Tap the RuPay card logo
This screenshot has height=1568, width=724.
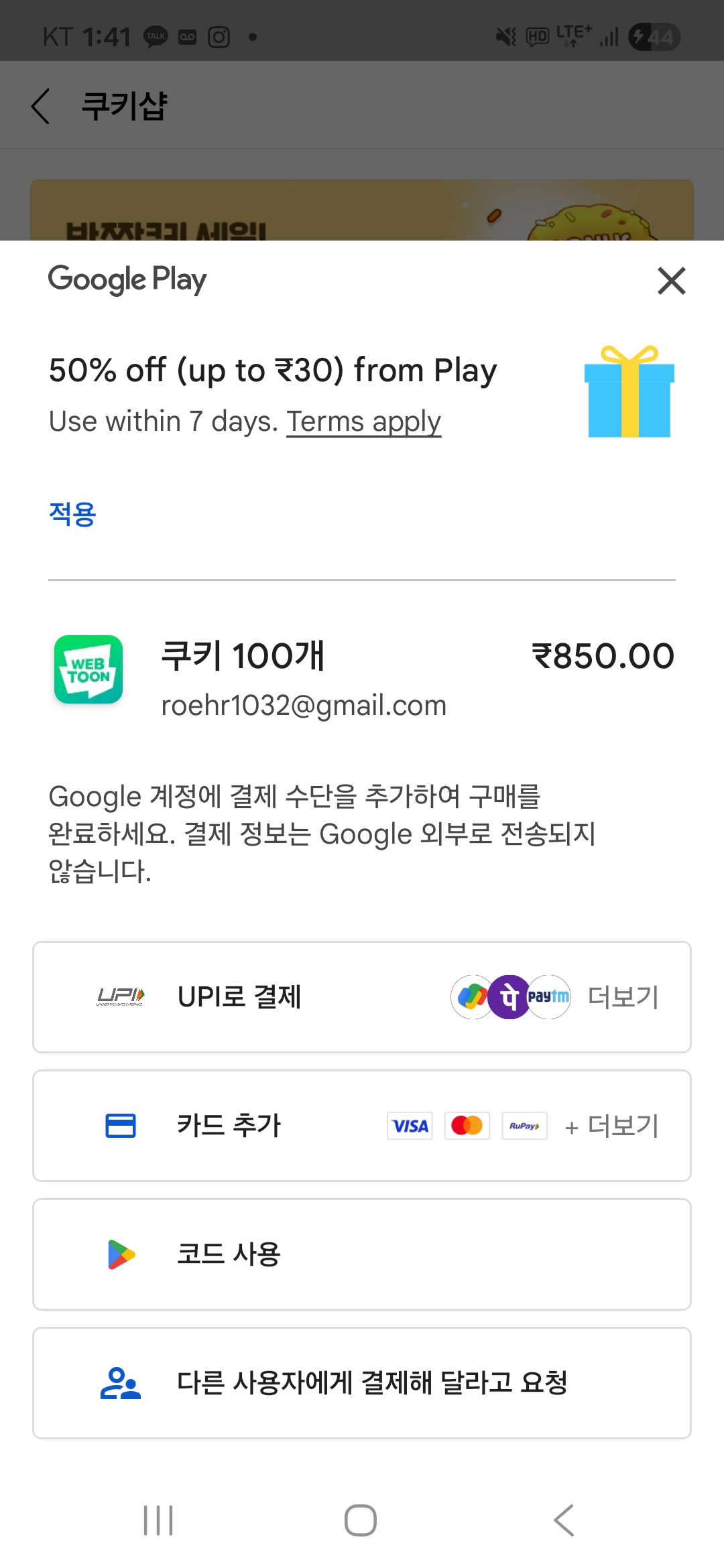524,1126
